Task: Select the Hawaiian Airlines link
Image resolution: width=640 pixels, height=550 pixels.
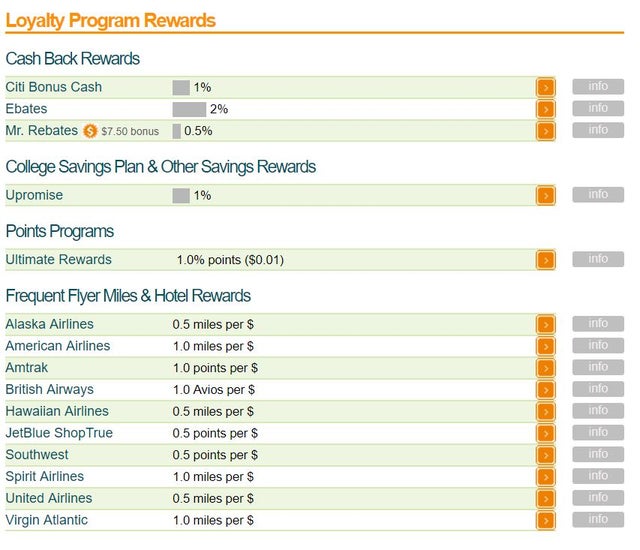Action: tap(57, 411)
